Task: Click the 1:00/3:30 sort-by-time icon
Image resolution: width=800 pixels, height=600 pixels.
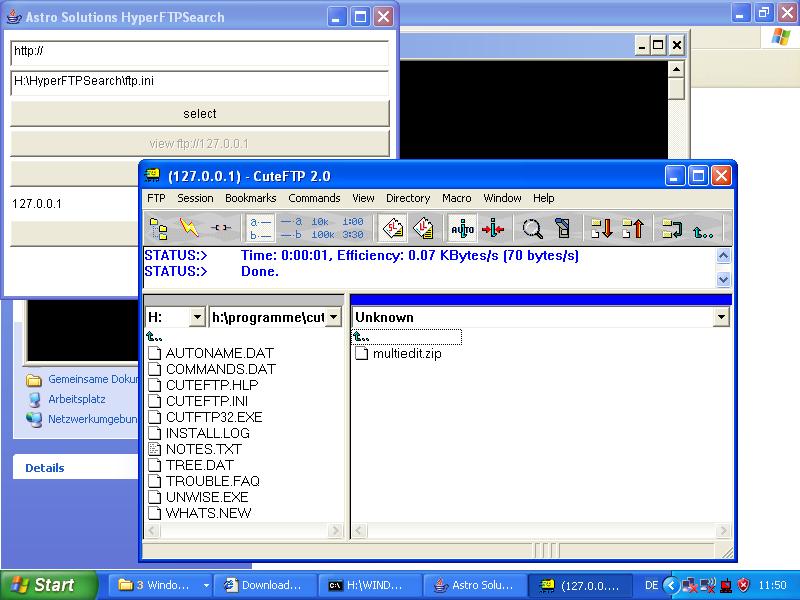Action: 353,228
